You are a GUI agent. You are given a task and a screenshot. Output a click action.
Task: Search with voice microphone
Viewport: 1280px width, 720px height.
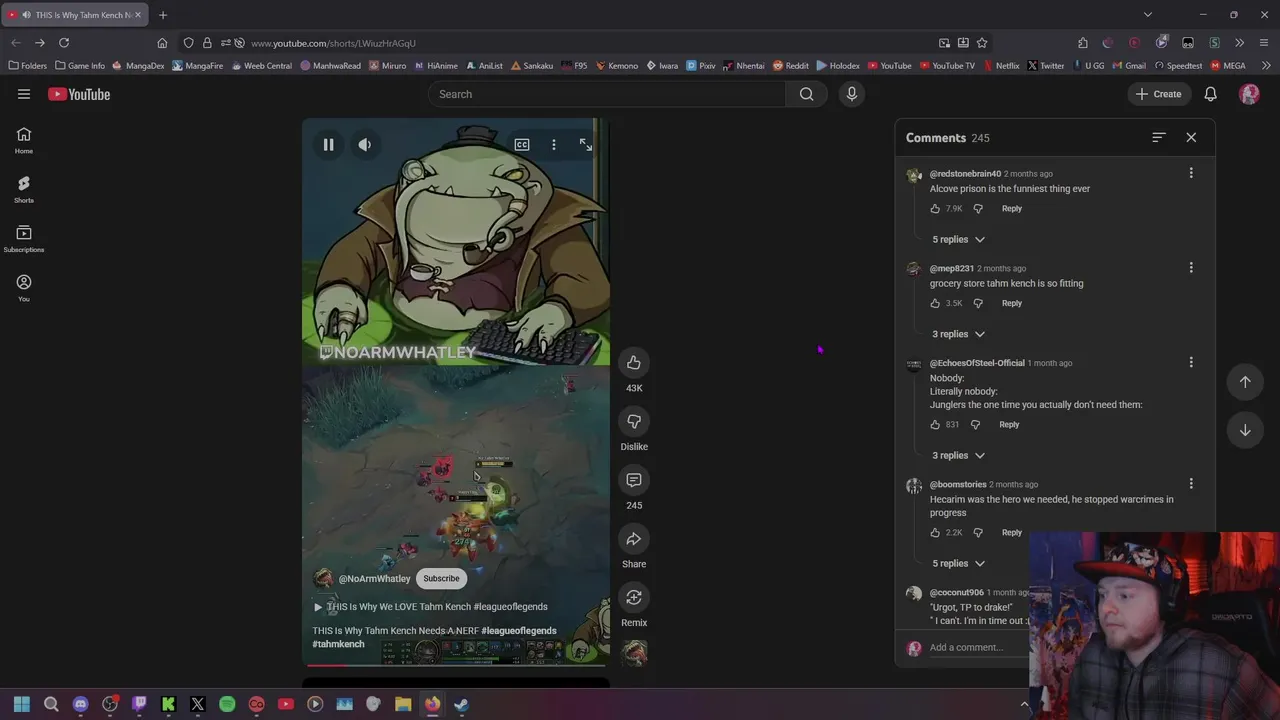852,94
